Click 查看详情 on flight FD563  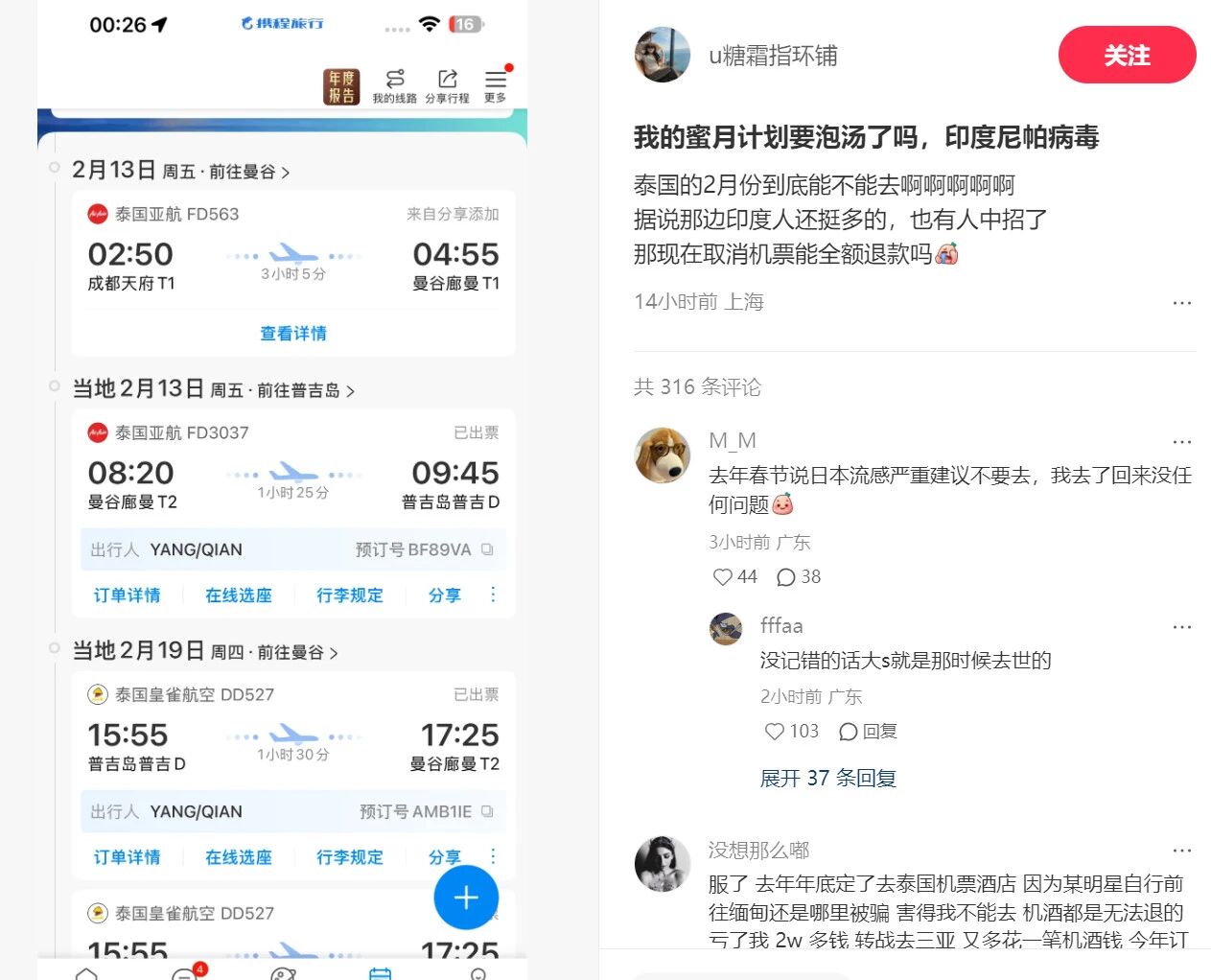pos(293,333)
